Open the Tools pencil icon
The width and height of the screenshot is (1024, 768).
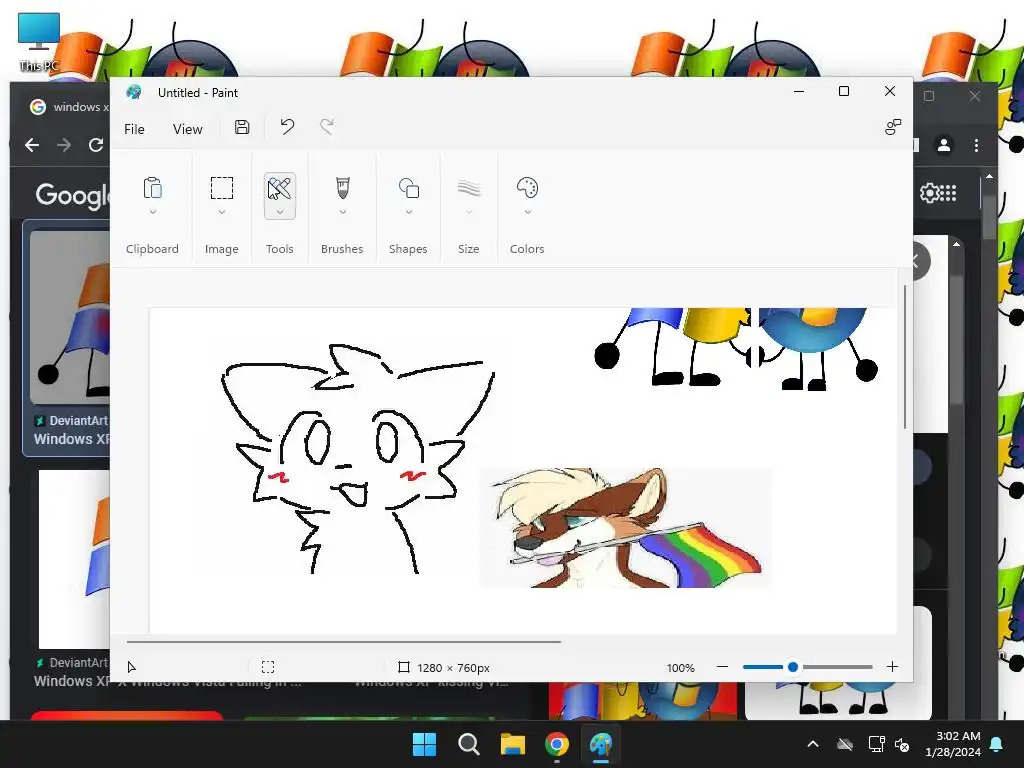point(280,189)
